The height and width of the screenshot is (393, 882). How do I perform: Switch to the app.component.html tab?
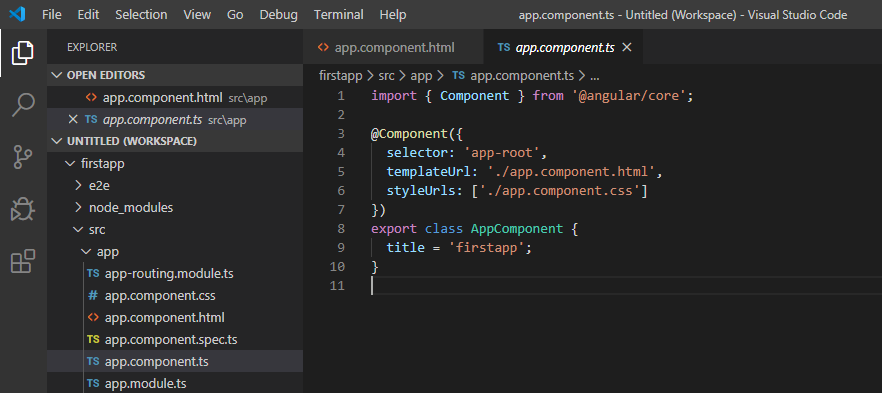(393, 48)
